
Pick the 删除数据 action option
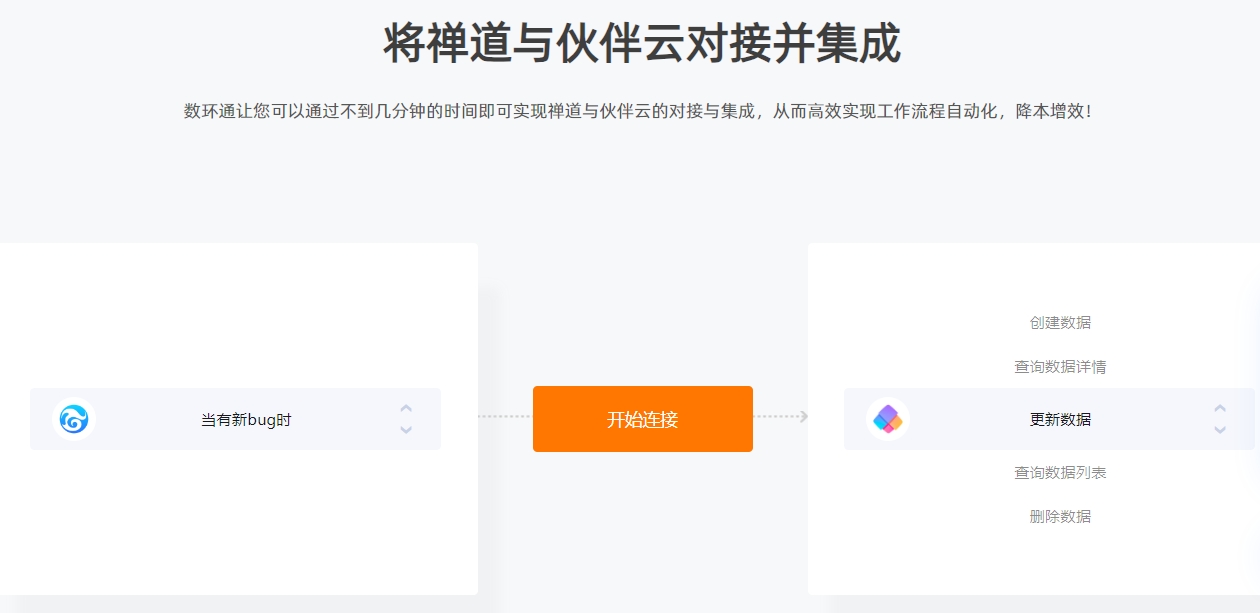tap(1060, 517)
